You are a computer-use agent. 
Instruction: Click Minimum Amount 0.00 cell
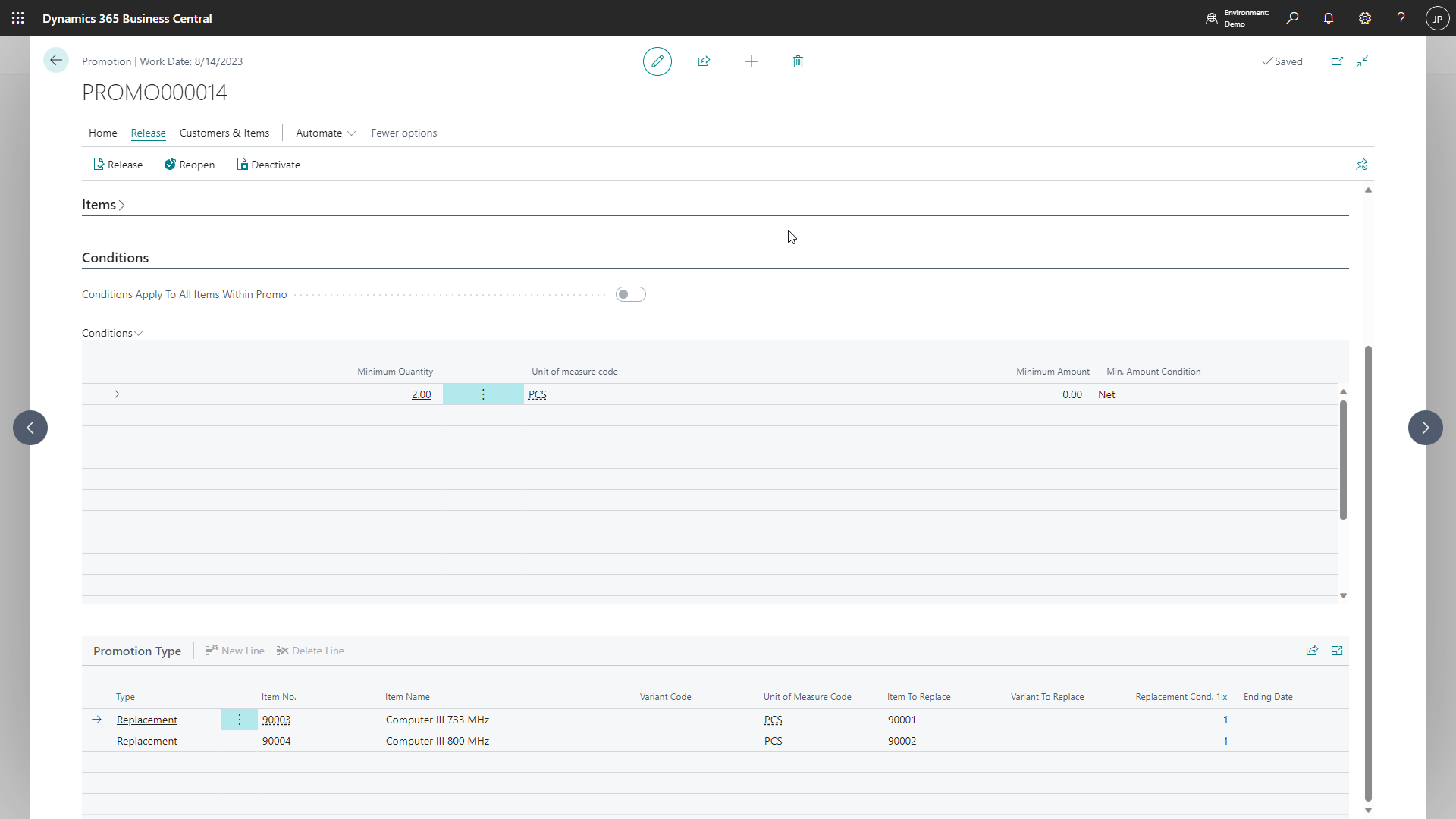click(x=1072, y=394)
